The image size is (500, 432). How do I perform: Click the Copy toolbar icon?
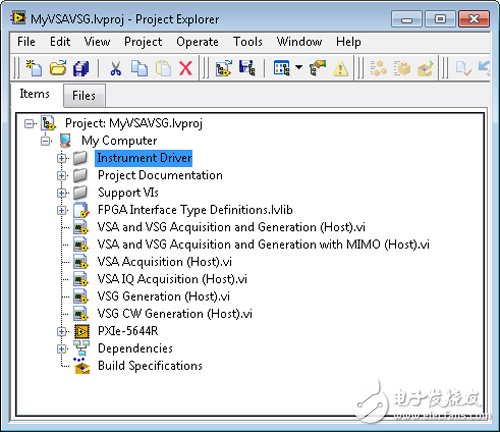click(x=139, y=68)
